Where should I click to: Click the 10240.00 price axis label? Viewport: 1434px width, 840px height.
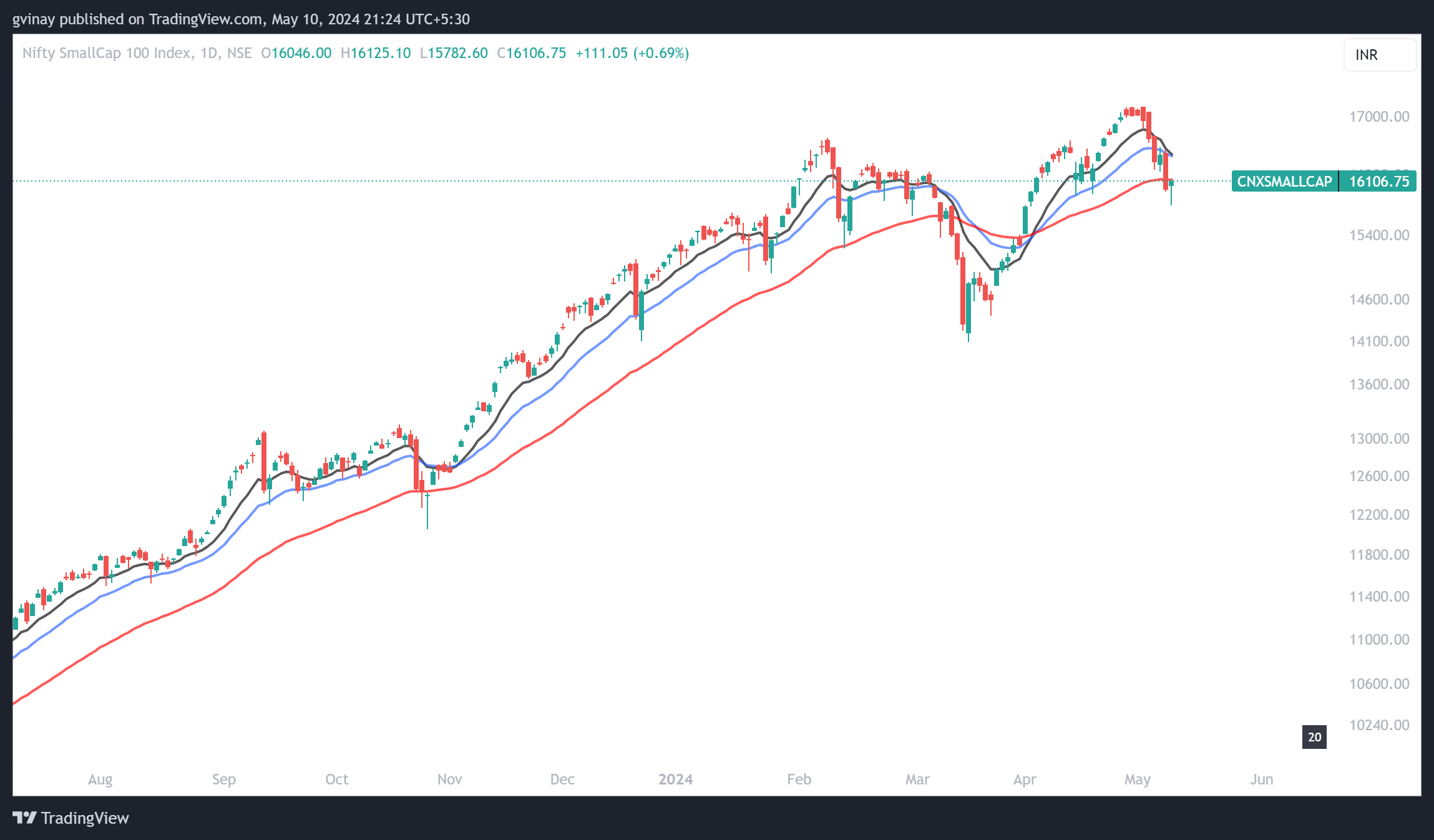[1379, 725]
